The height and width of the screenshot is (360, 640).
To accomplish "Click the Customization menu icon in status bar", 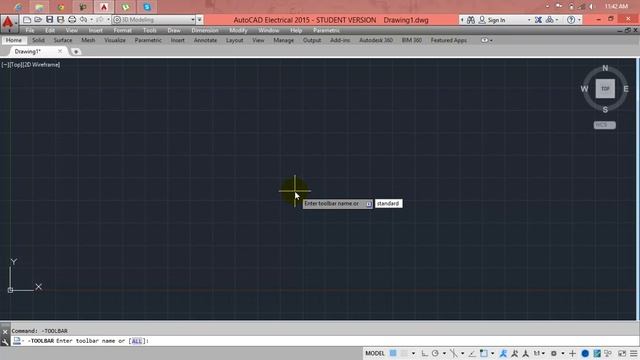I will (633, 353).
